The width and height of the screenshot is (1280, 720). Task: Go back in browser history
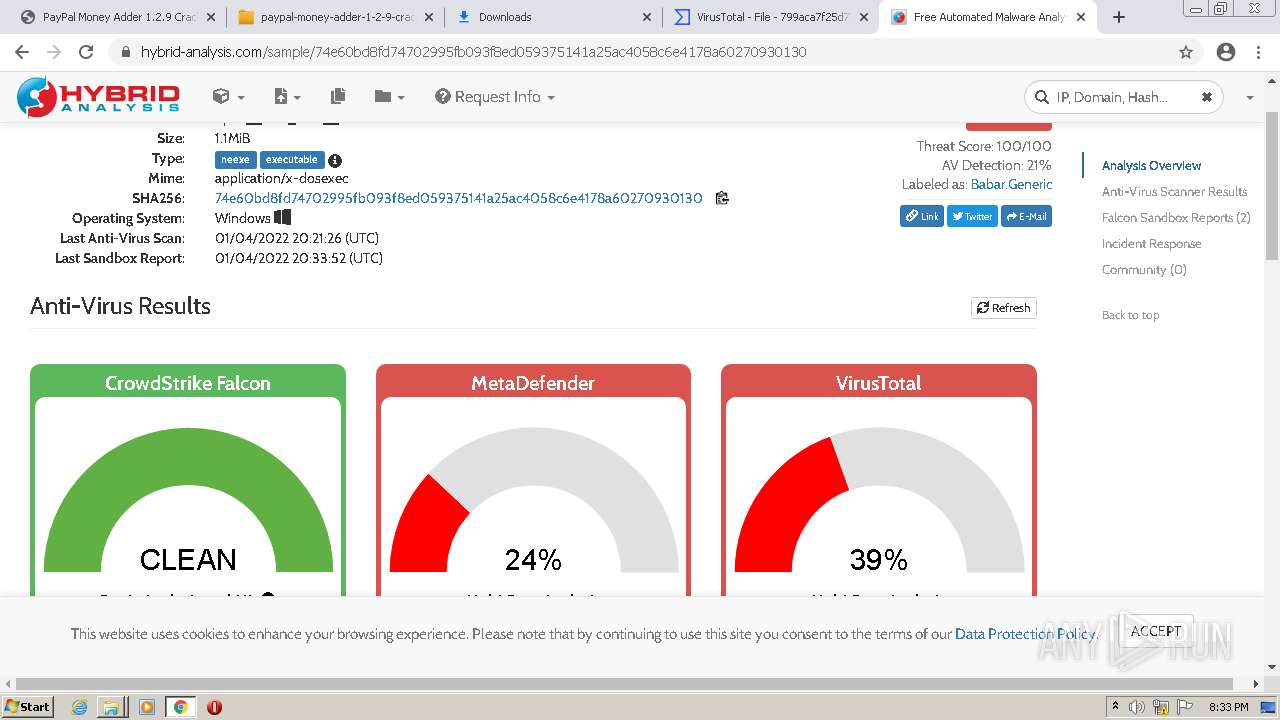[x=22, y=52]
